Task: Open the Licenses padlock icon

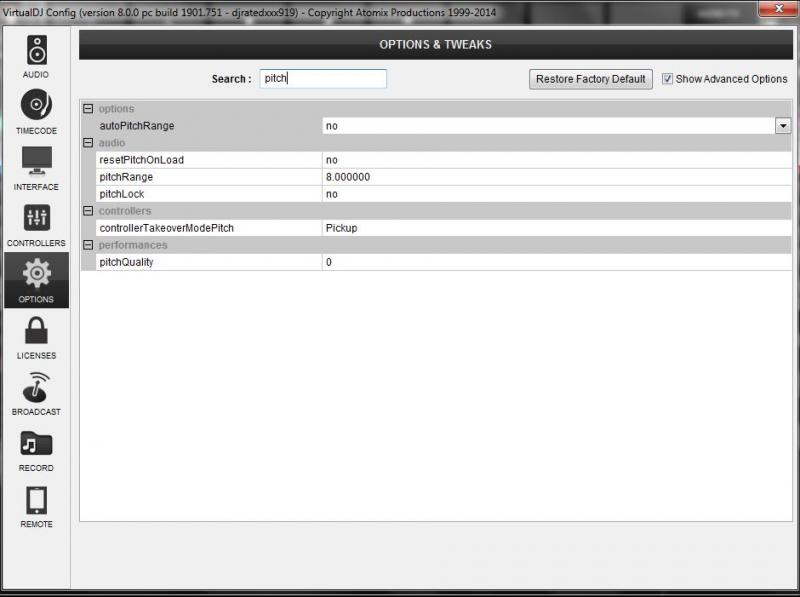Action: 36,331
